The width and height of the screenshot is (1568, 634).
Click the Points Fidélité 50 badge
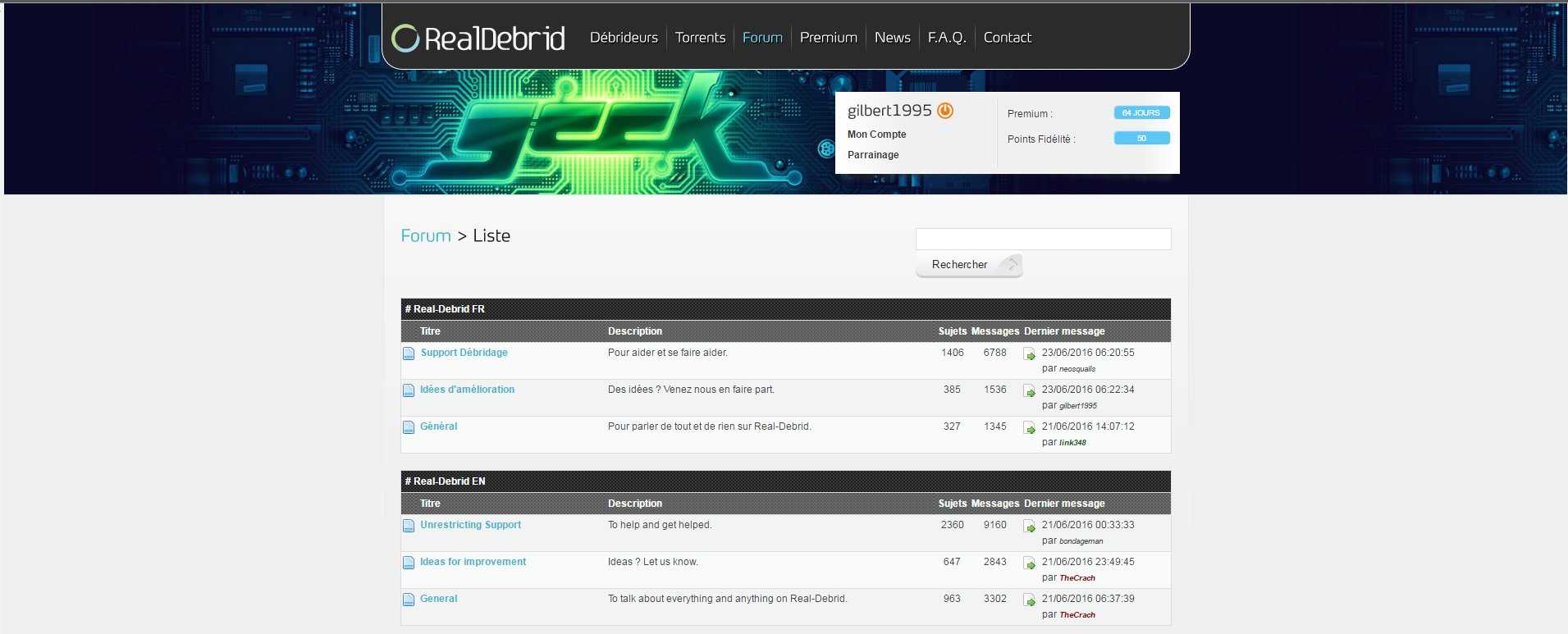click(1141, 139)
